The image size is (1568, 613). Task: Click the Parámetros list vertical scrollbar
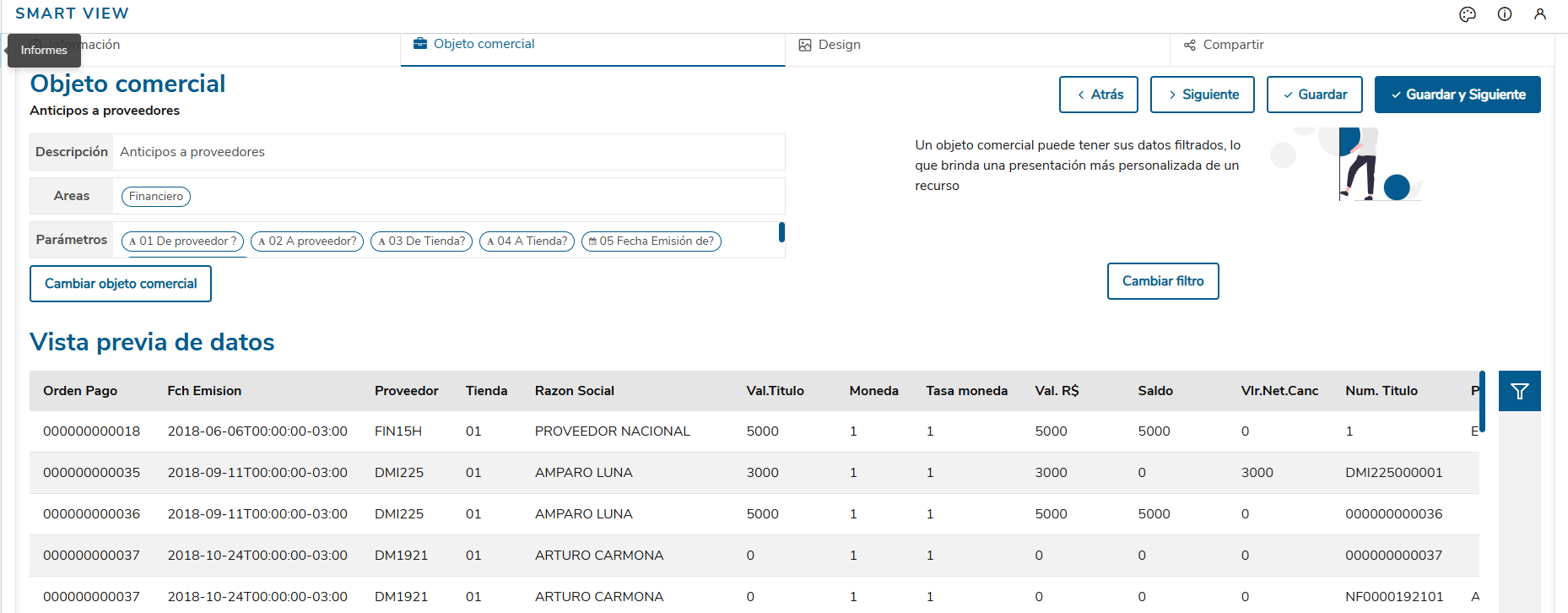(x=781, y=231)
